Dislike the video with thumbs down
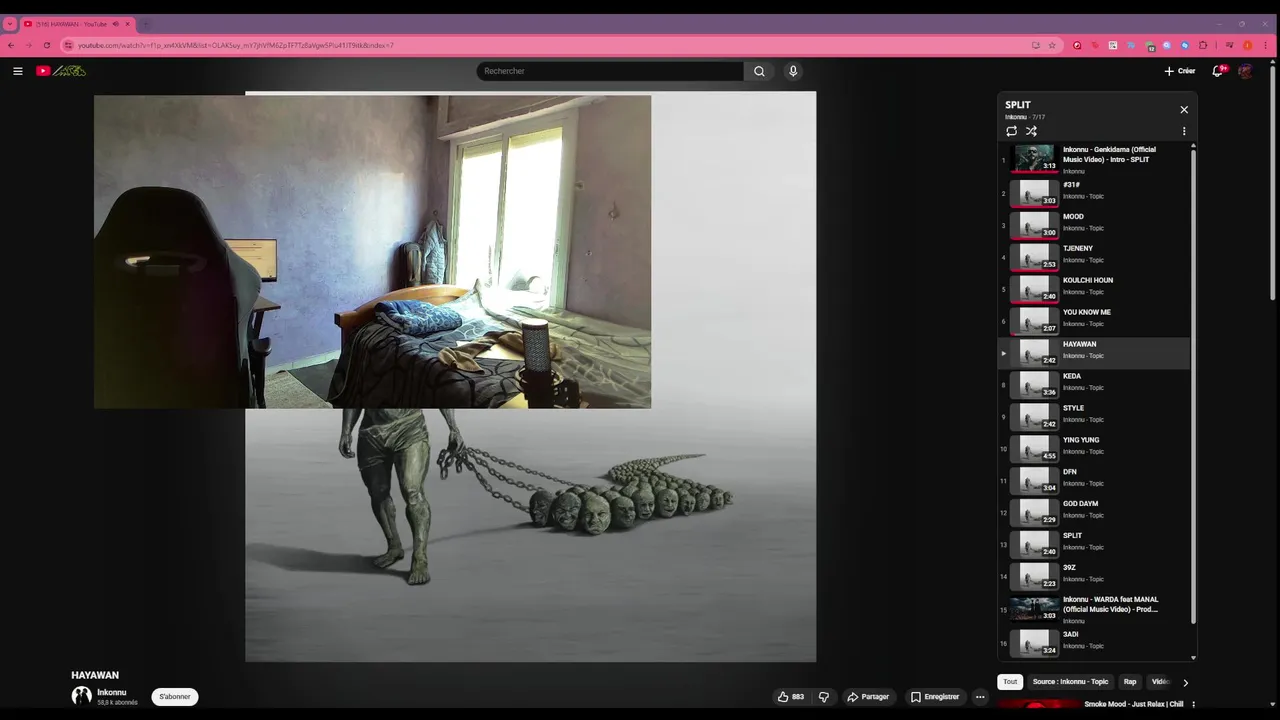Screen dimensions: 1280x720 824,697
